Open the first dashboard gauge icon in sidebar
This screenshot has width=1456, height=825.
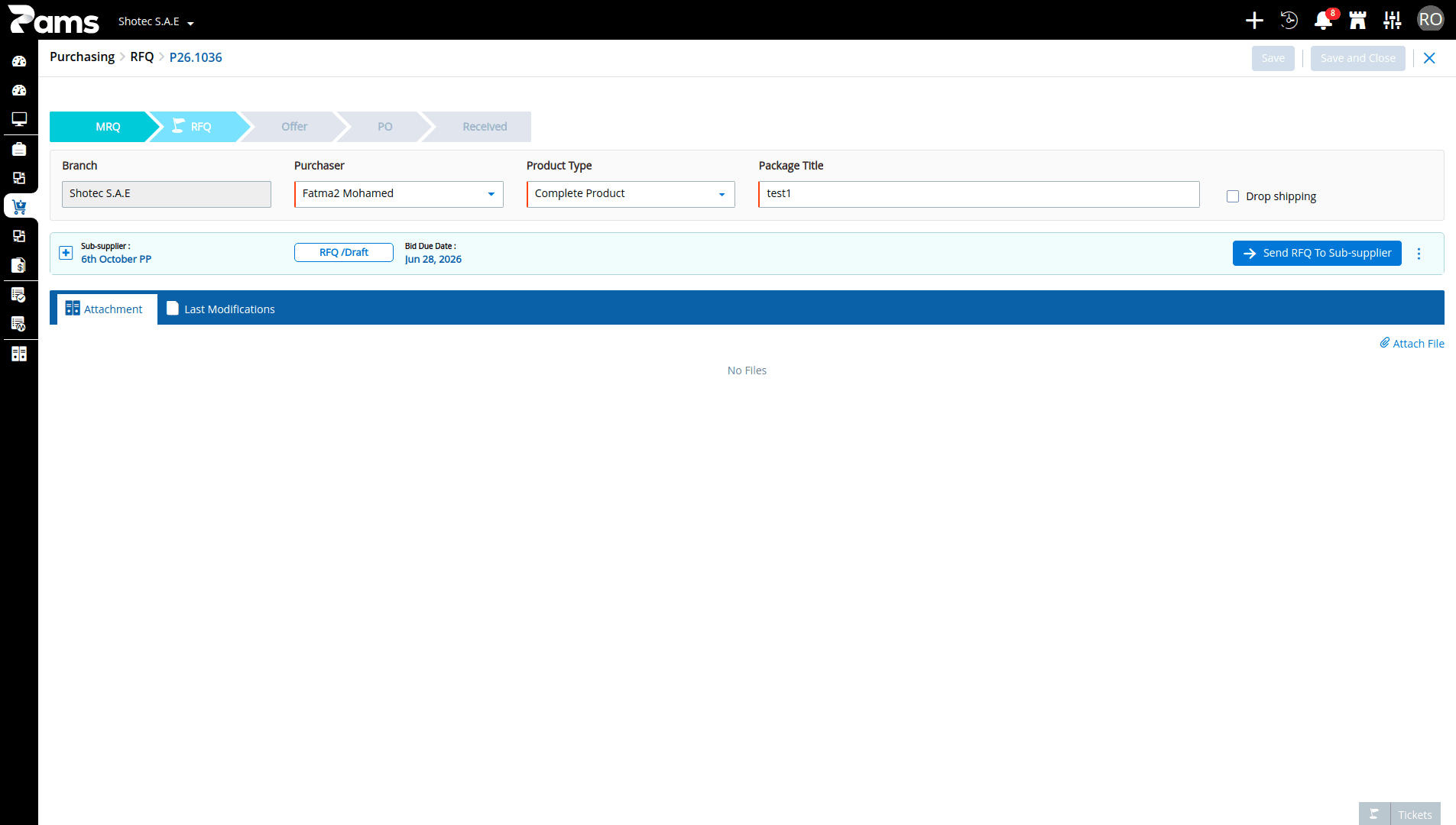tap(19, 61)
